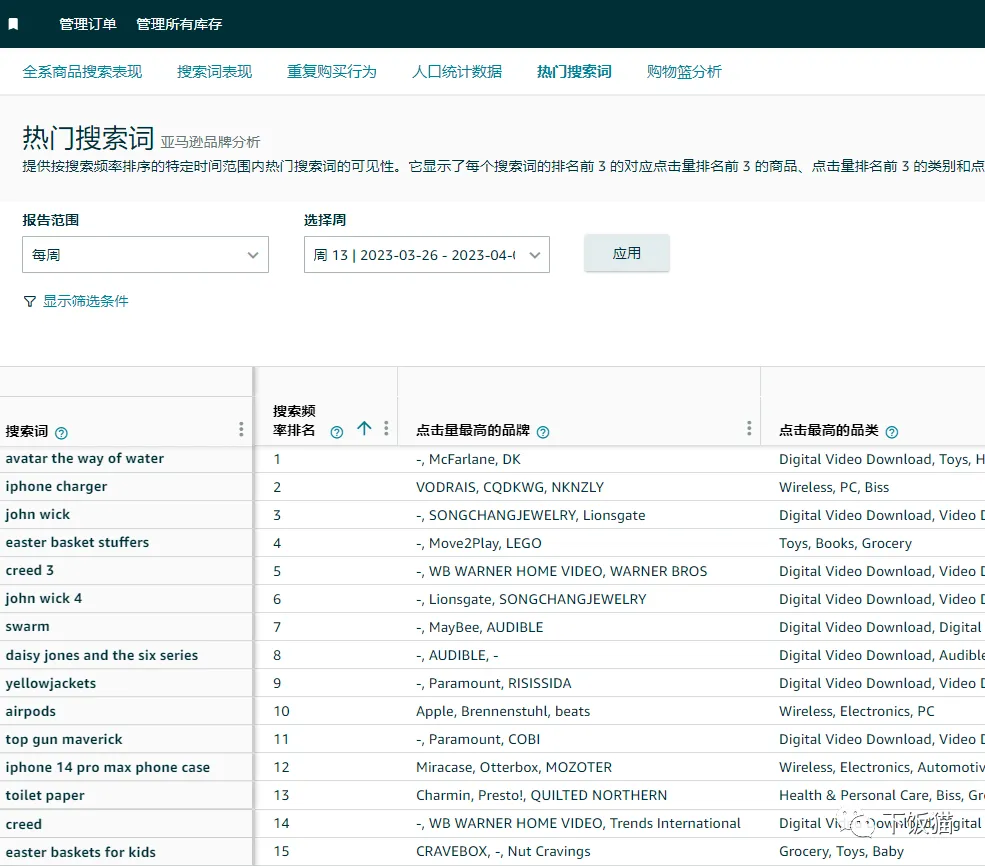The height and width of the screenshot is (866, 985).
Task: Switch to 搜索词表现 tab
Action: (x=214, y=72)
